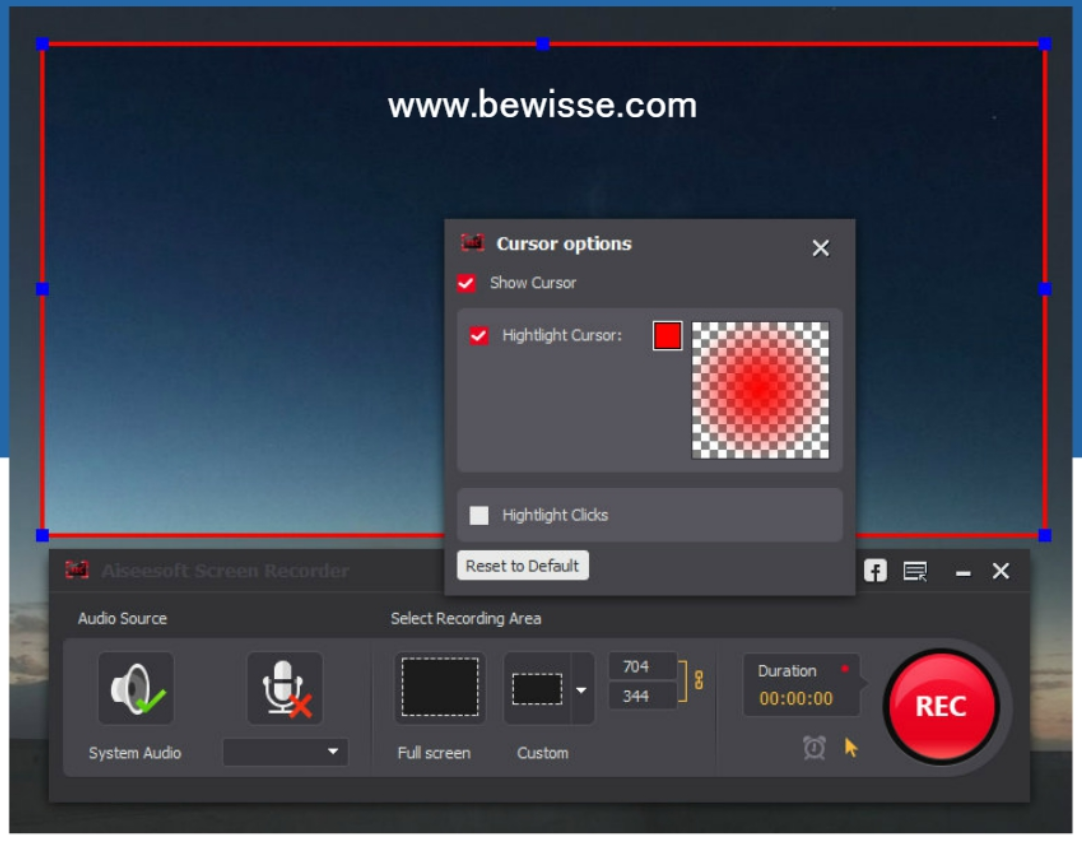1082x844 pixels.
Task: Minimize the Screen Recorder window
Action: tap(963, 573)
